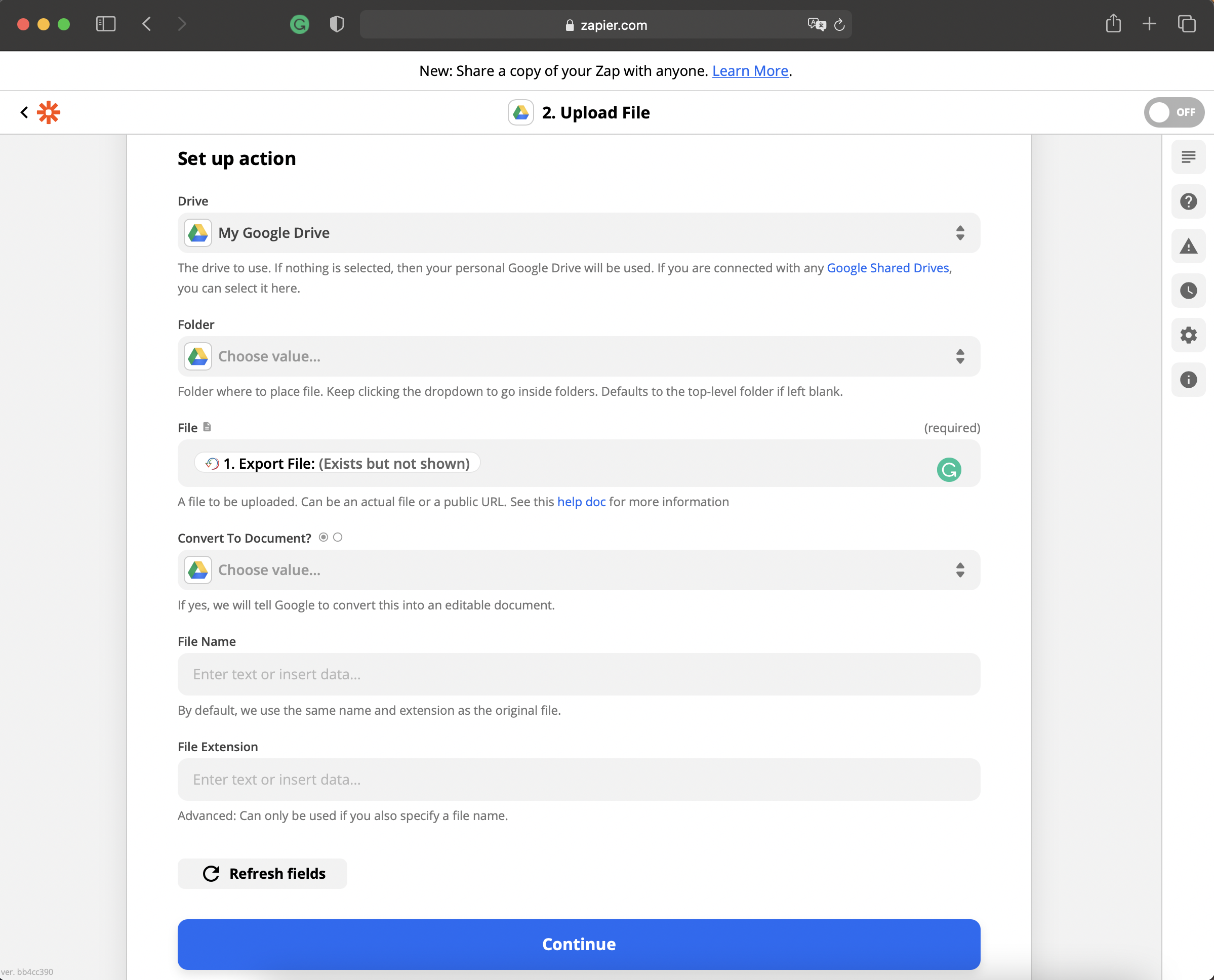The height and width of the screenshot is (980, 1214).
Task: Open the history clock icon in sidebar
Action: click(x=1188, y=291)
